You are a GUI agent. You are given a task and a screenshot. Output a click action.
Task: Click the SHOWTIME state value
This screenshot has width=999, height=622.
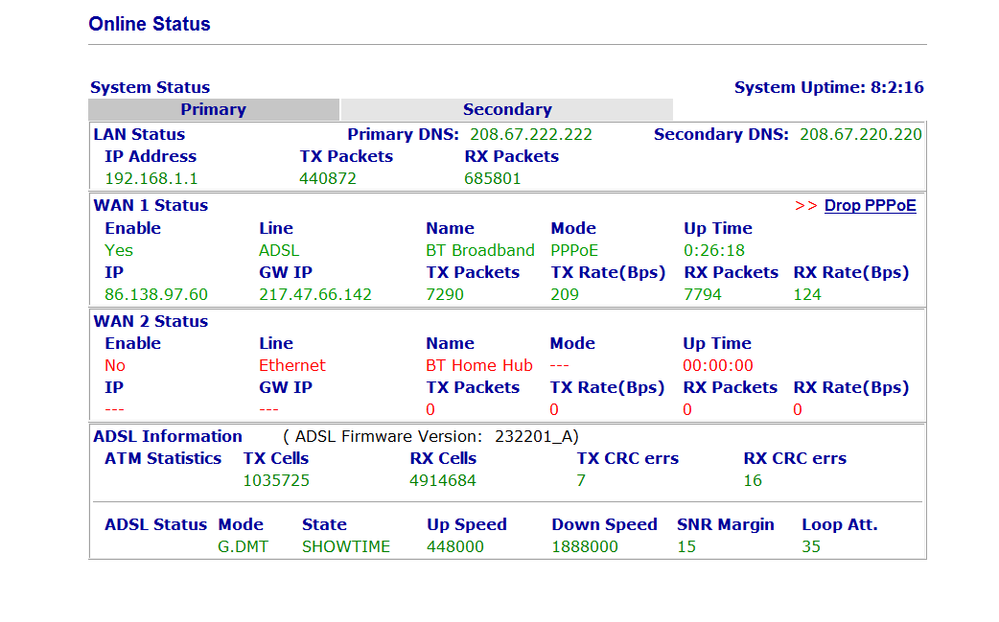346,547
